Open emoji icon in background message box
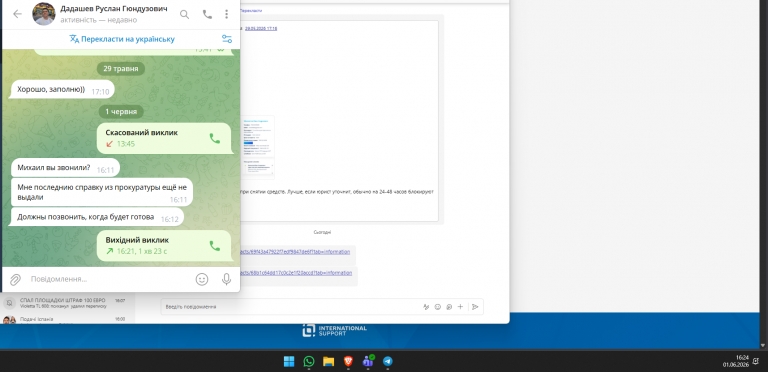Screen dimensions: 768x372 (438, 307)
